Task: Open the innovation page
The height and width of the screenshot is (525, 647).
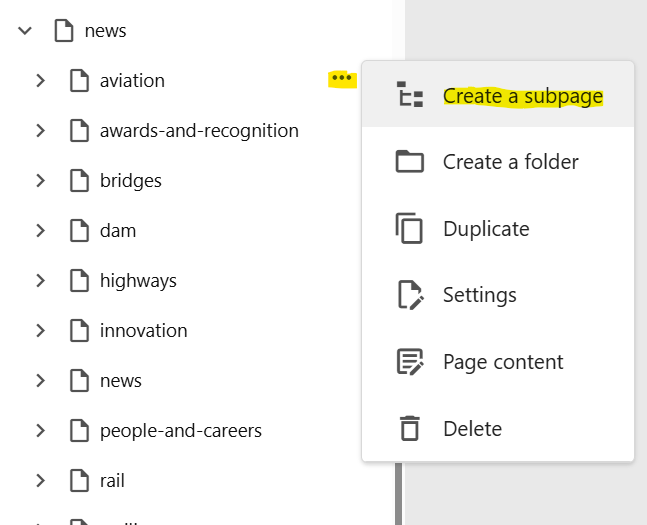Action: 143,331
